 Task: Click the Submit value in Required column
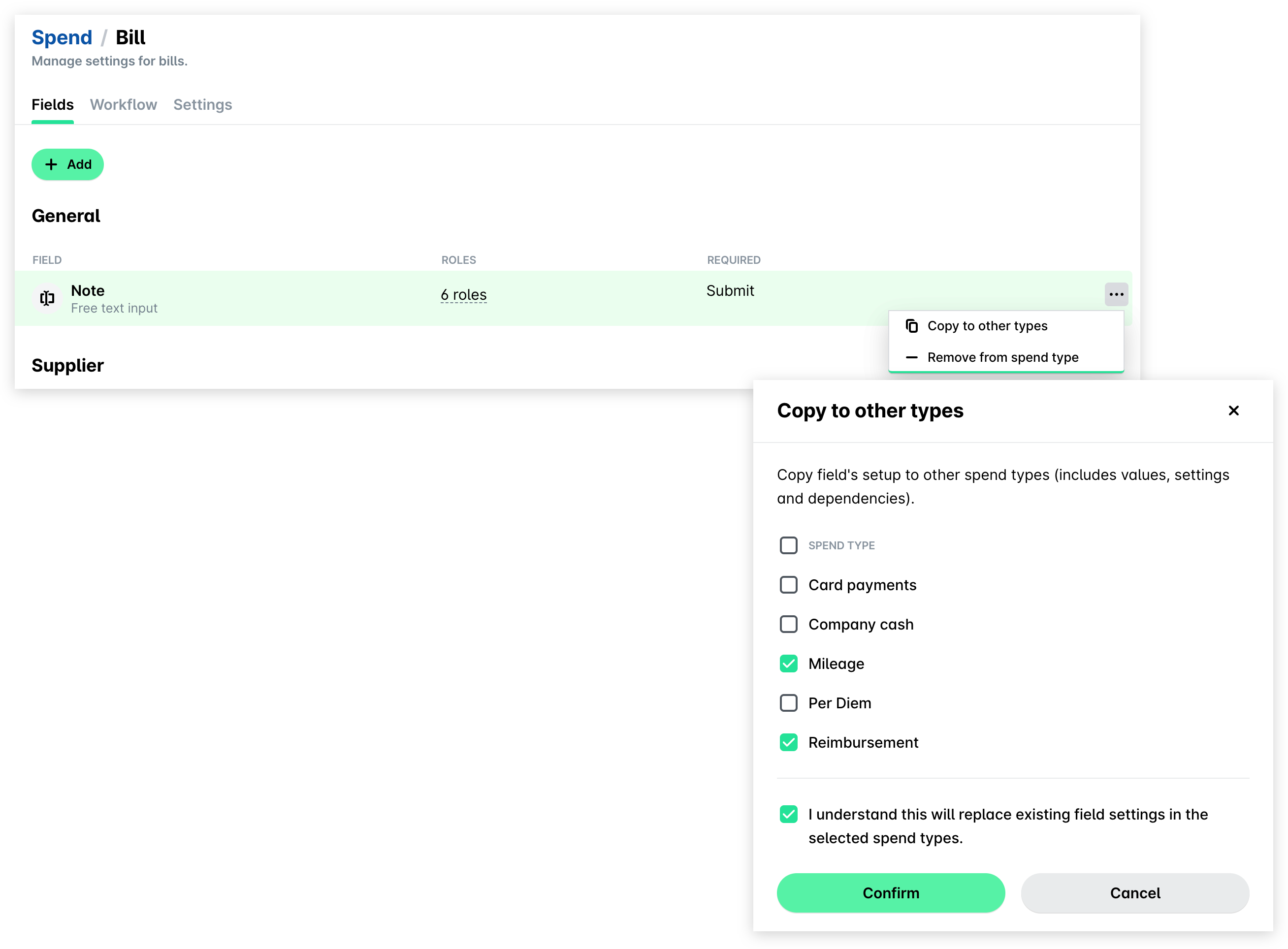[x=730, y=291]
